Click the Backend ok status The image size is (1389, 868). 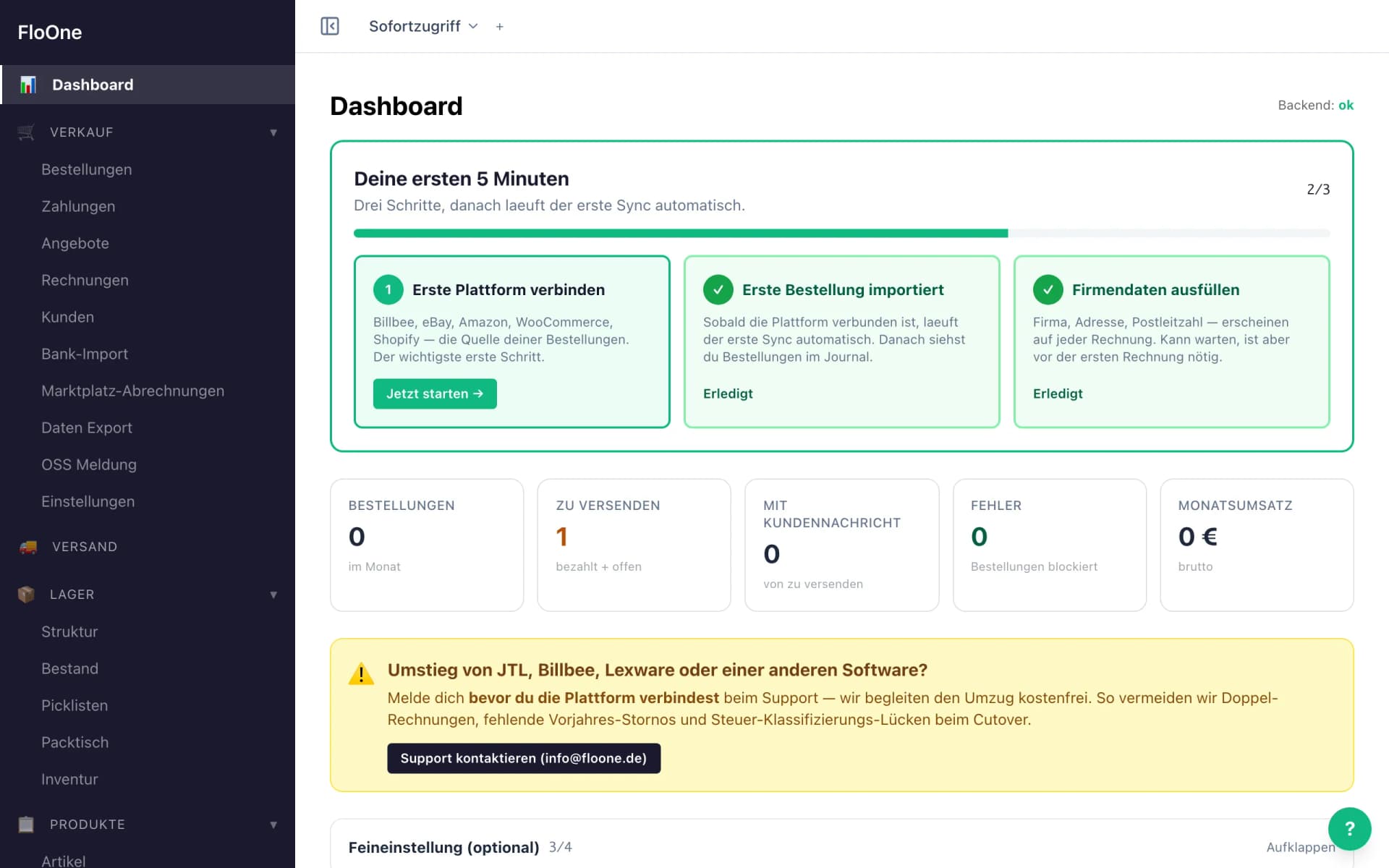coord(1315,105)
